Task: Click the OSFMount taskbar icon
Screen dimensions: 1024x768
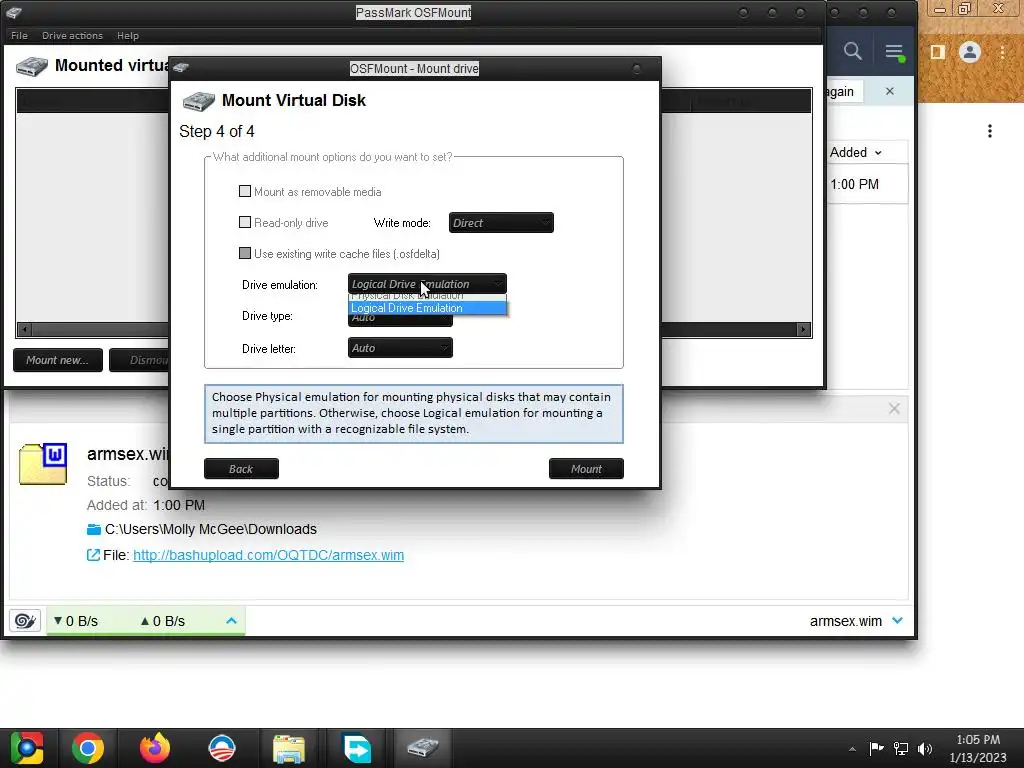Action: coord(423,746)
